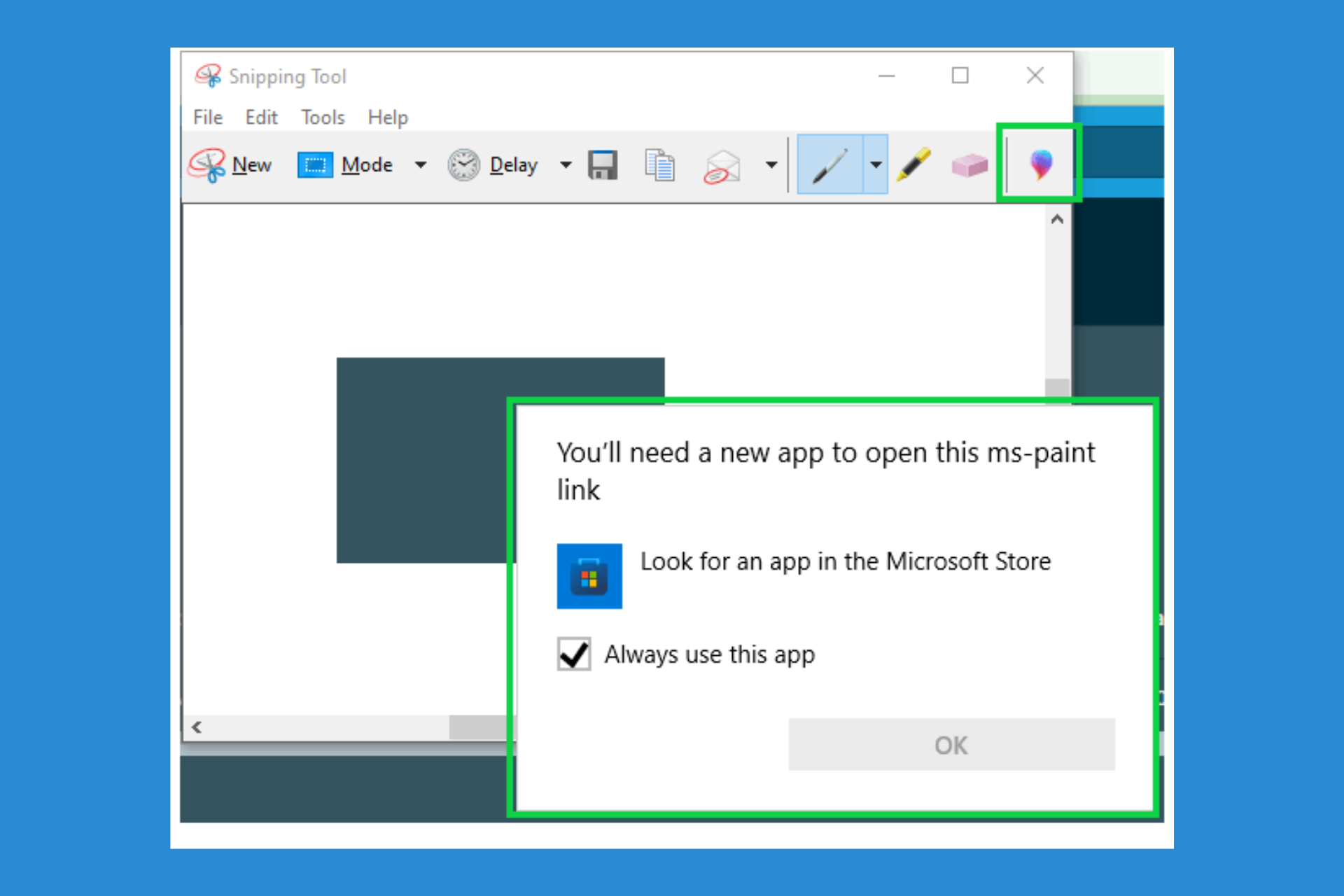Click the Mode rectangular snip icon
Image resolution: width=1344 pixels, height=896 pixels.
tap(315, 165)
